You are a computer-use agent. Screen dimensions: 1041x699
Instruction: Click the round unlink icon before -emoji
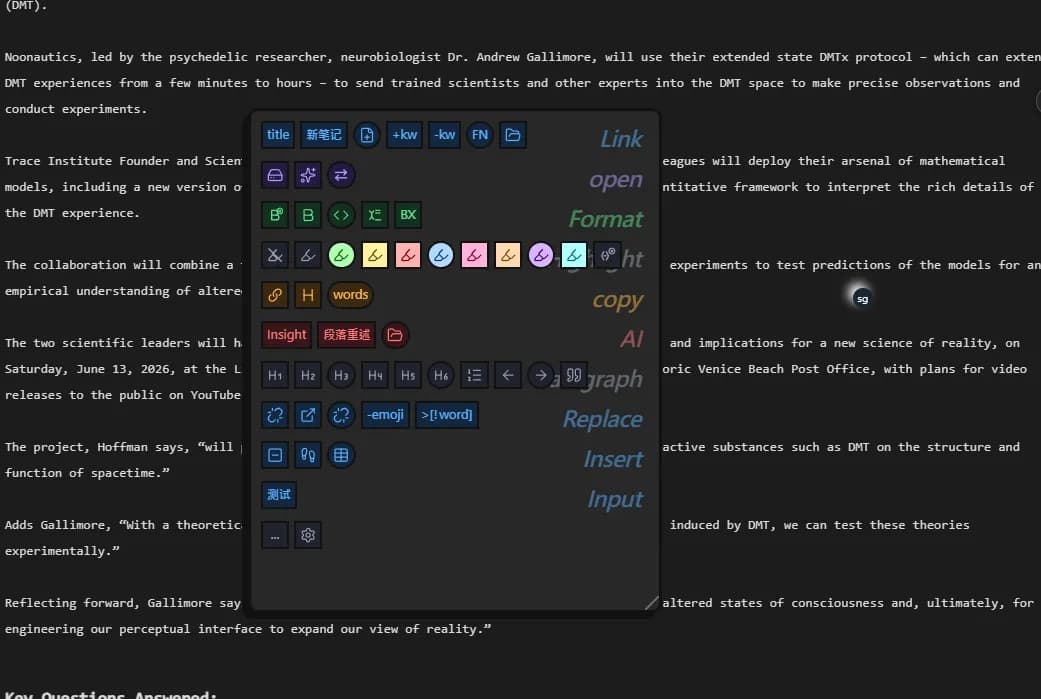pos(341,415)
